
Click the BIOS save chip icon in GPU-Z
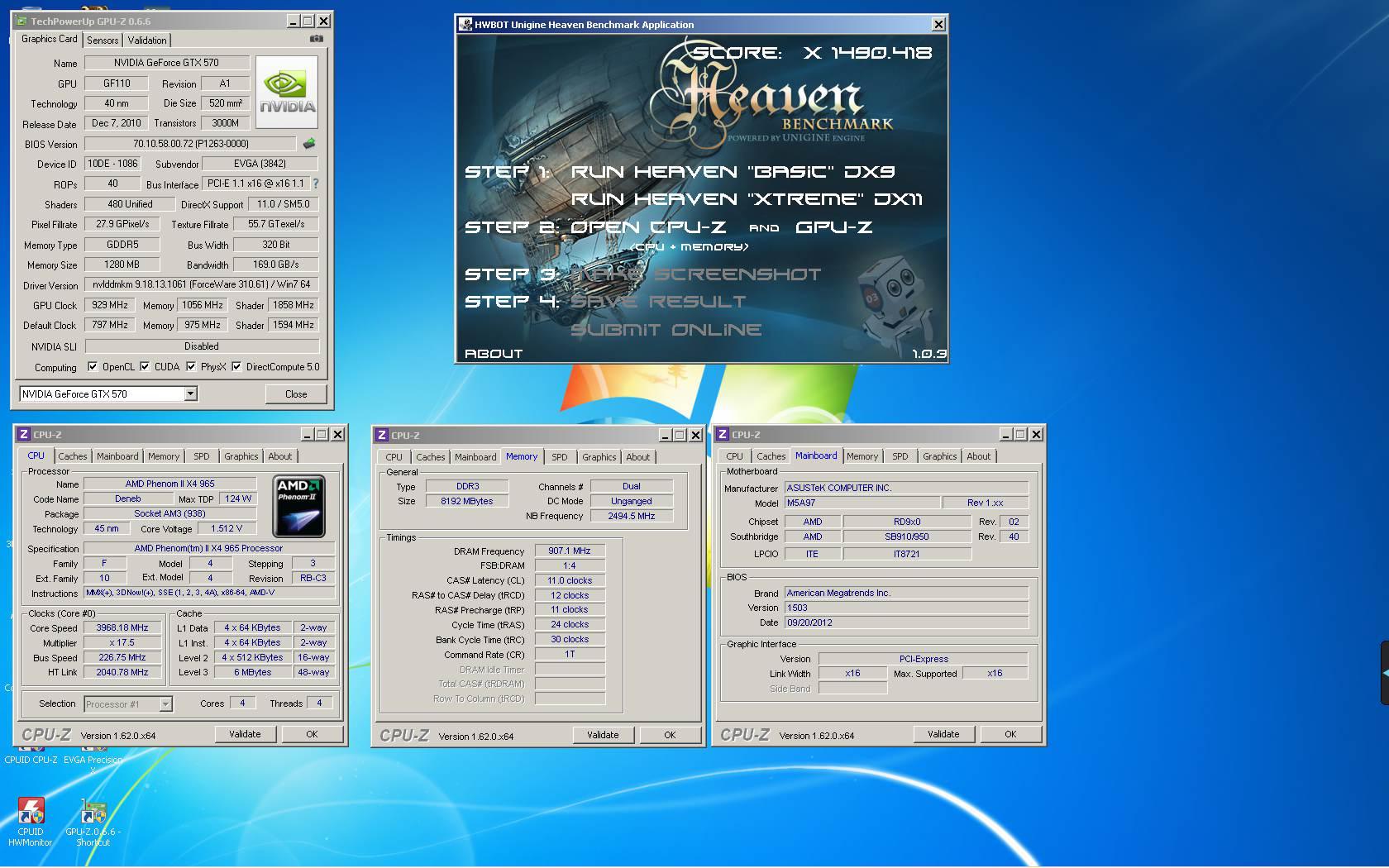309,144
